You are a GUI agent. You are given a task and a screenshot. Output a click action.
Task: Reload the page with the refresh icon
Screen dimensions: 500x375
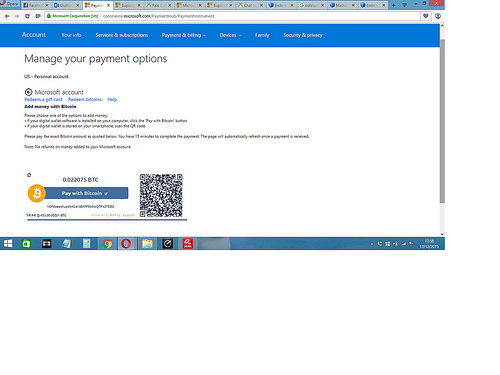(27, 16)
